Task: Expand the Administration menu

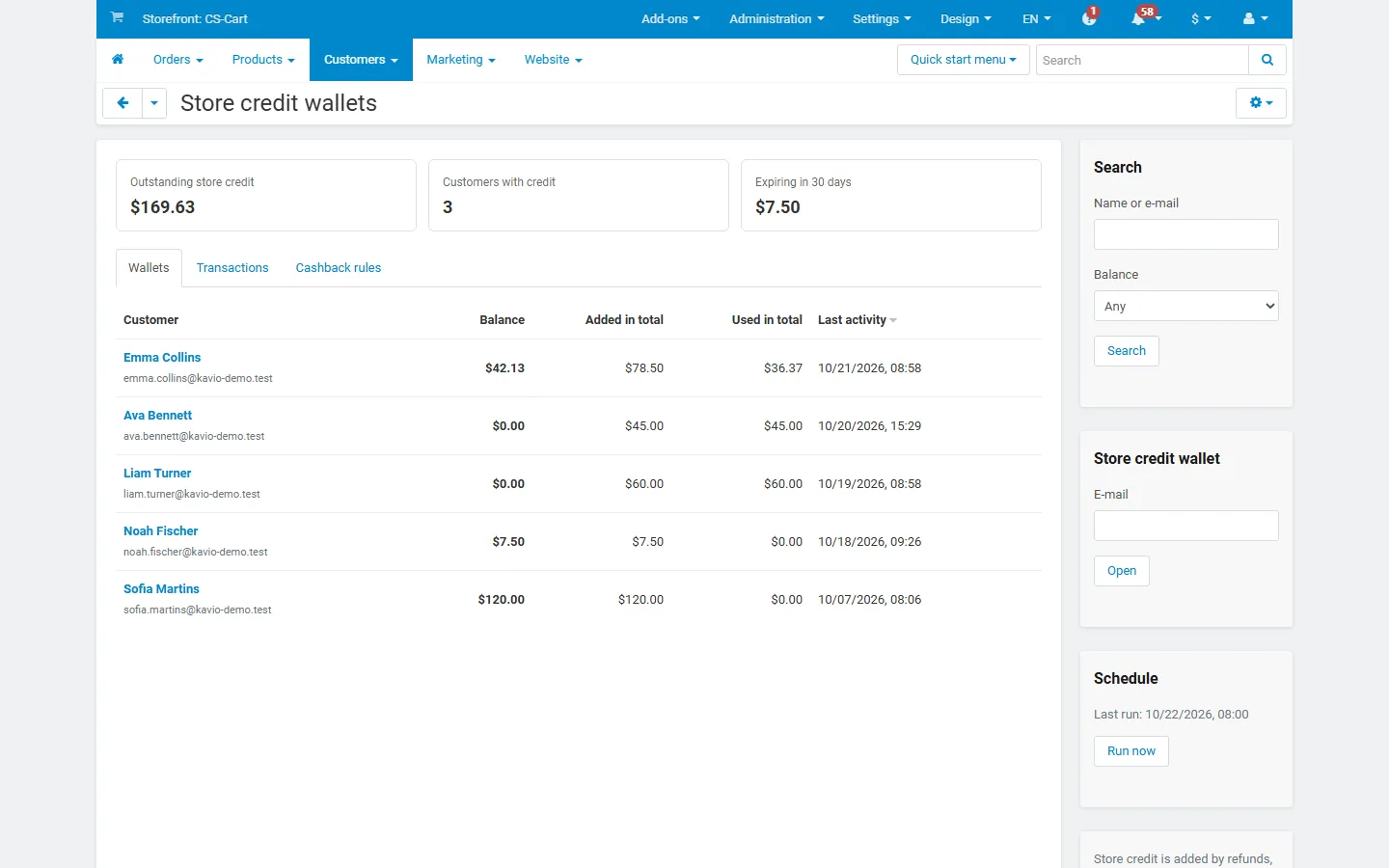Action: point(776,18)
